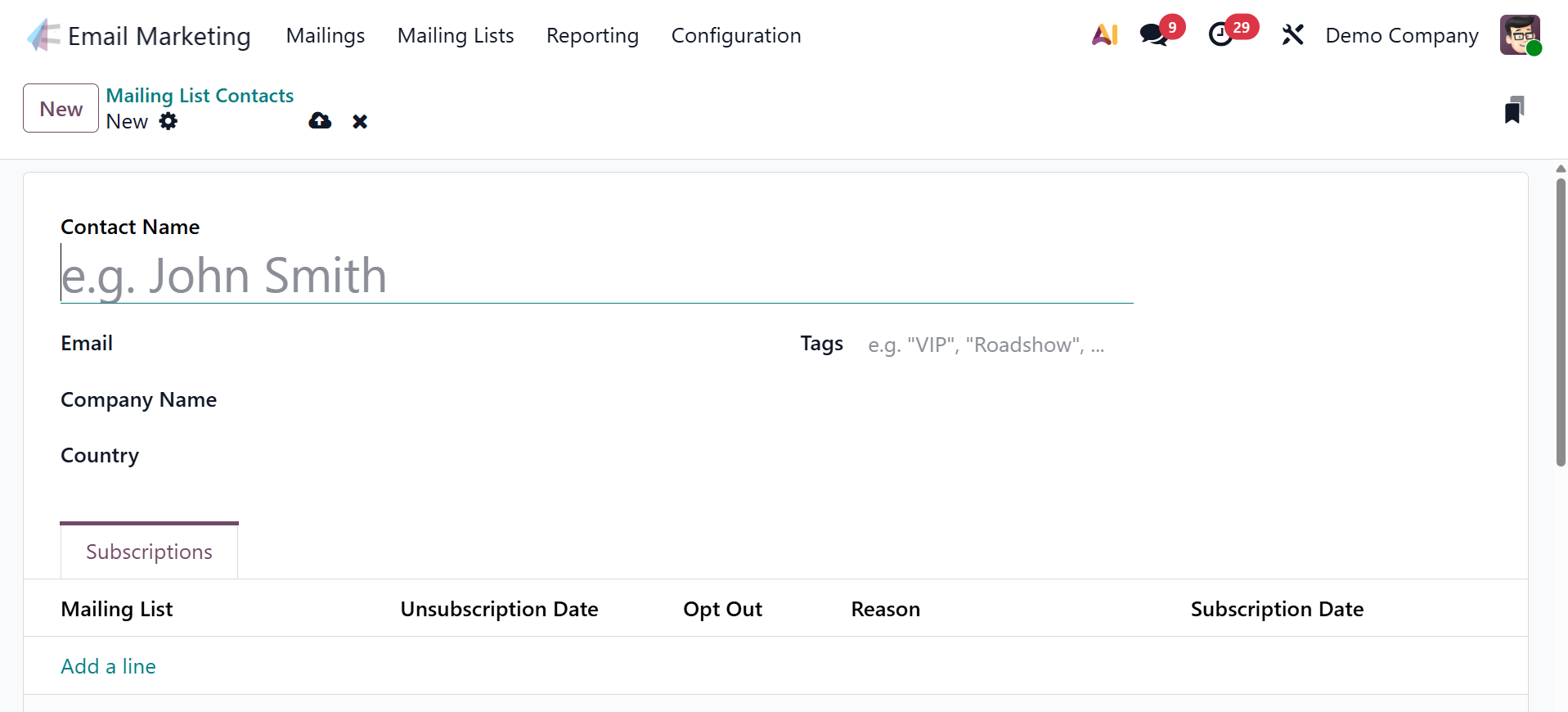Image resolution: width=1568 pixels, height=712 pixels.
Task: Click the gear actions icon beside New
Action: pos(168,121)
